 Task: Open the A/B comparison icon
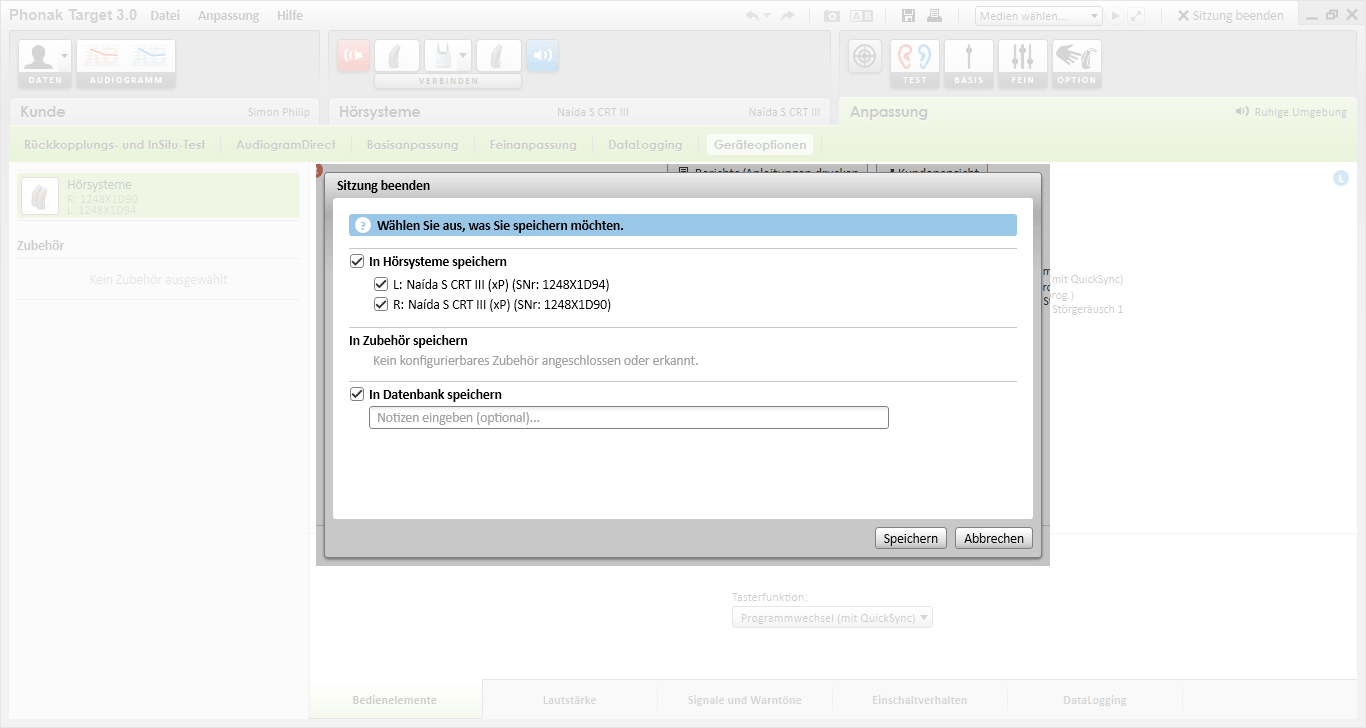tap(861, 16)
